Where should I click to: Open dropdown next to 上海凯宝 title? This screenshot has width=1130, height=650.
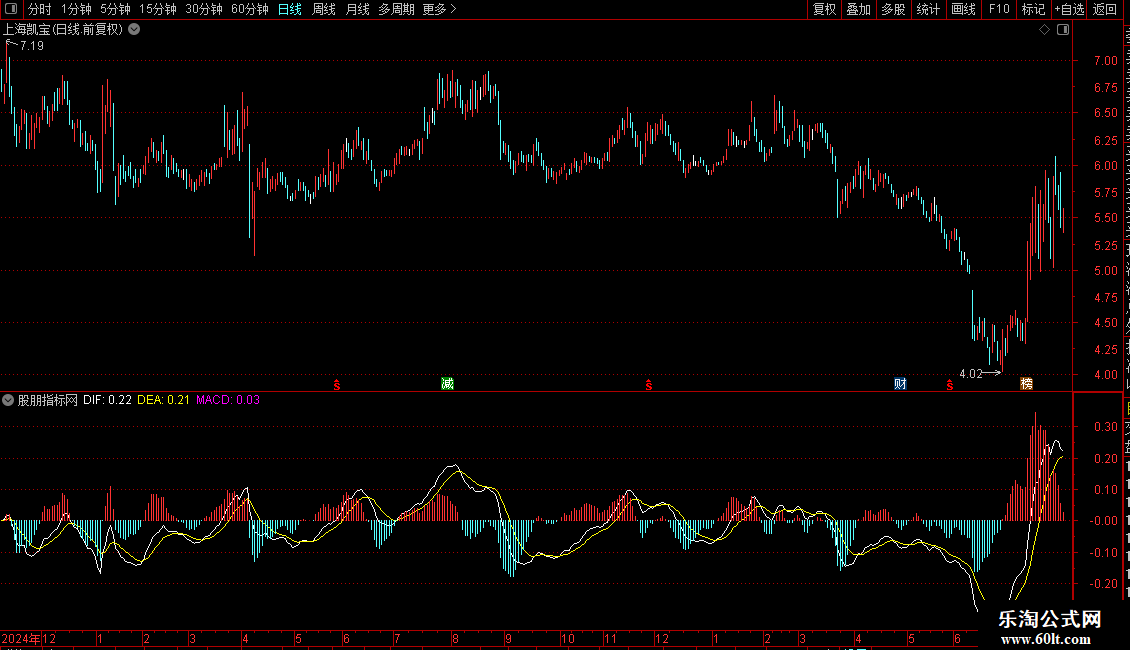click(134, 30)
